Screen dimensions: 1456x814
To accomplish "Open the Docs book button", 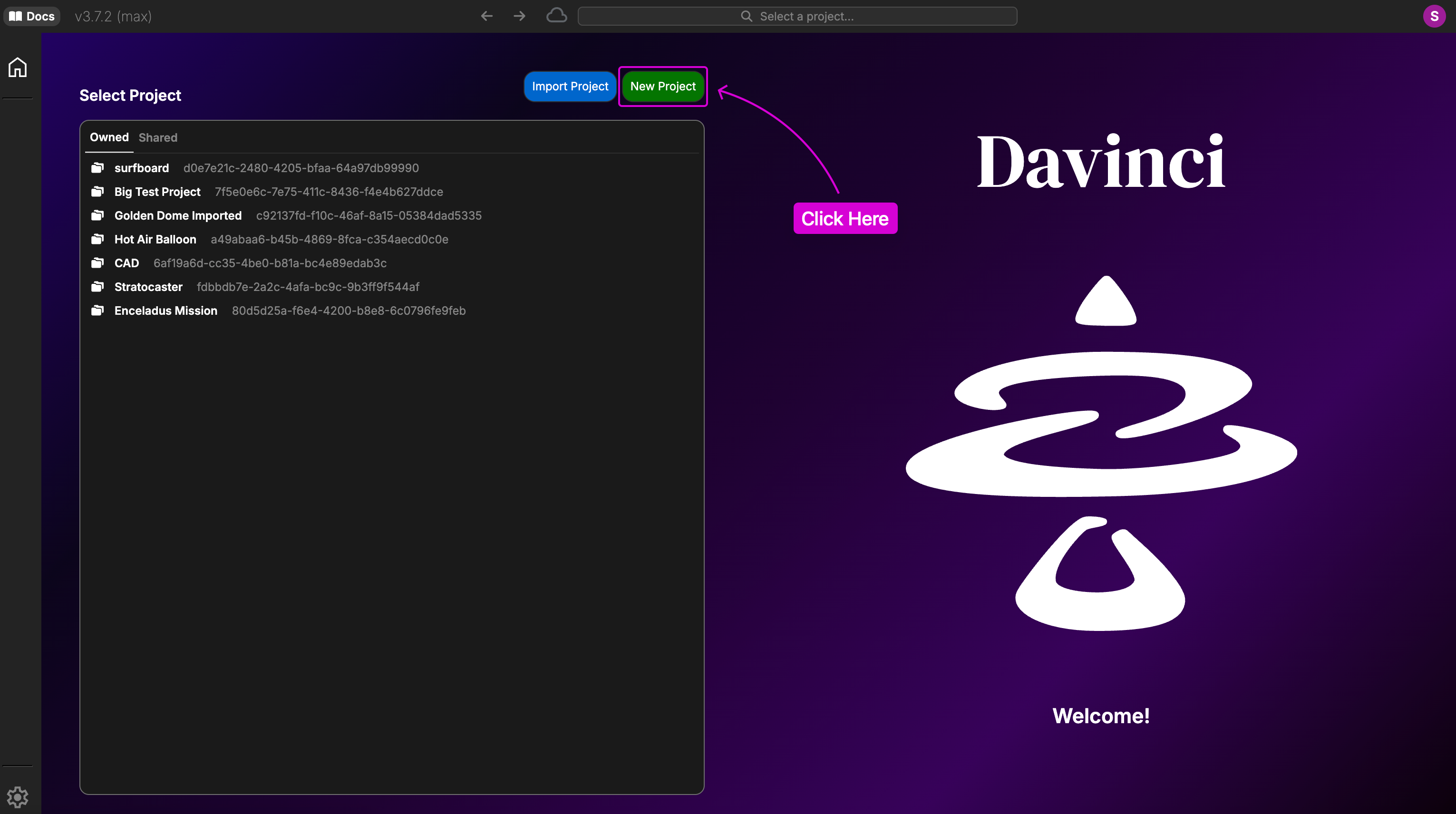I will 32,16.
